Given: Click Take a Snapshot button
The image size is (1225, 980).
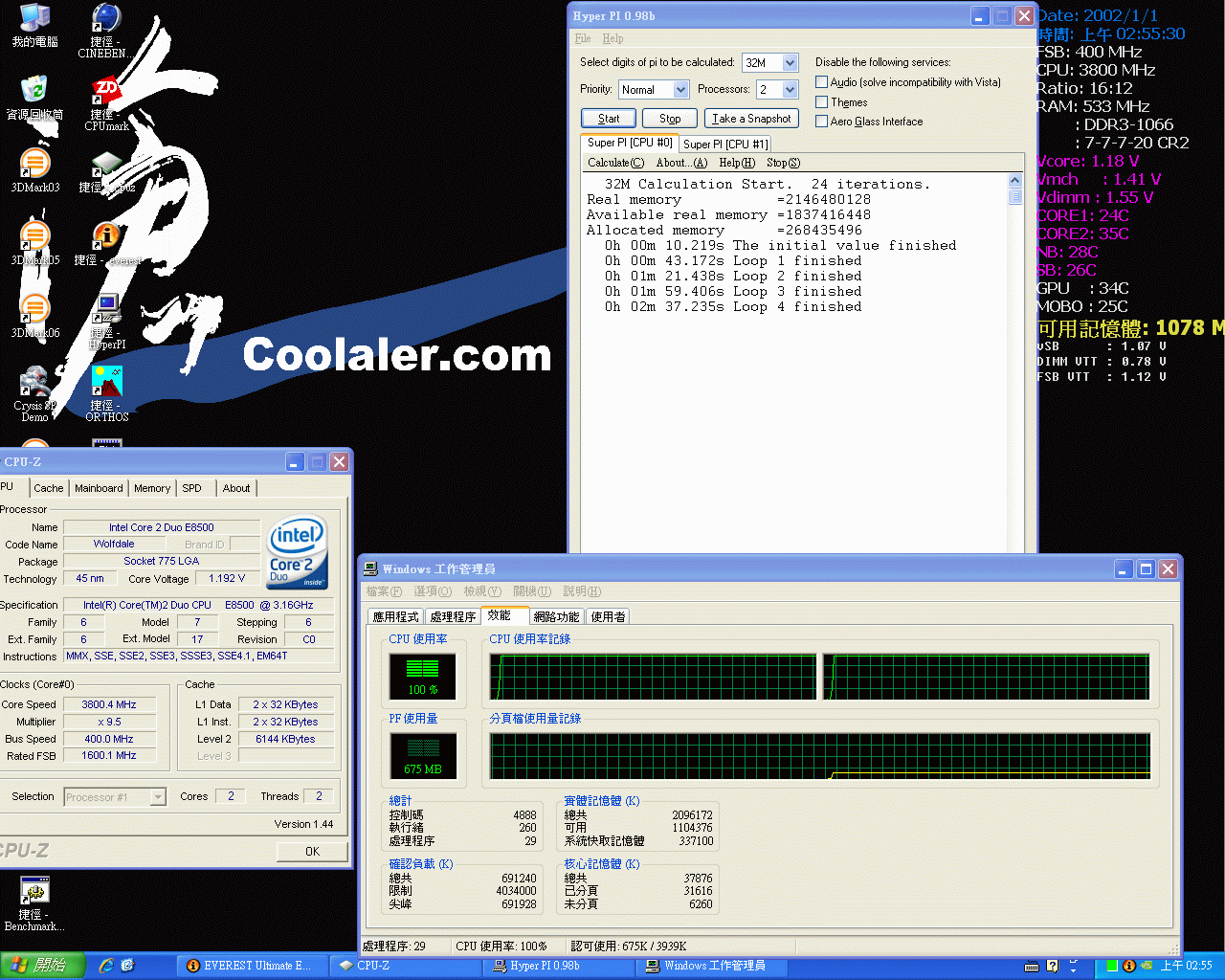Looking at the screenshot, I should click(751, 119).
